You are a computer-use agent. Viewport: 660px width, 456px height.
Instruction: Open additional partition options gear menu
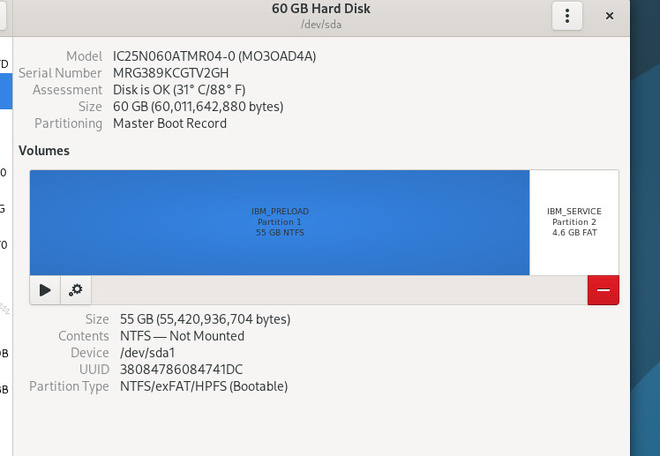click(76, 290)
